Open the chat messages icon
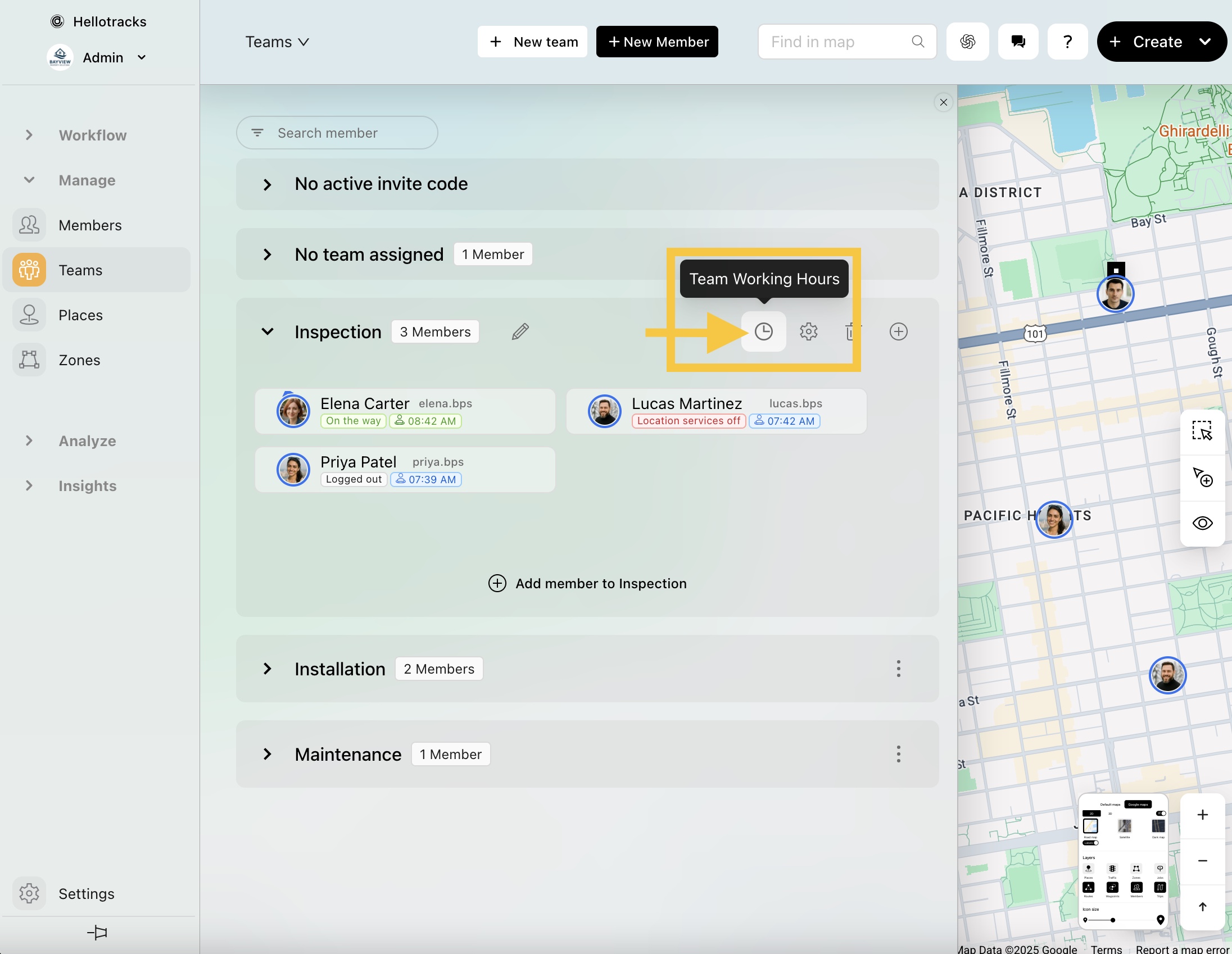Viewport: 1232px width, 954px height. pyautogui.click(x=1017, y=42)
